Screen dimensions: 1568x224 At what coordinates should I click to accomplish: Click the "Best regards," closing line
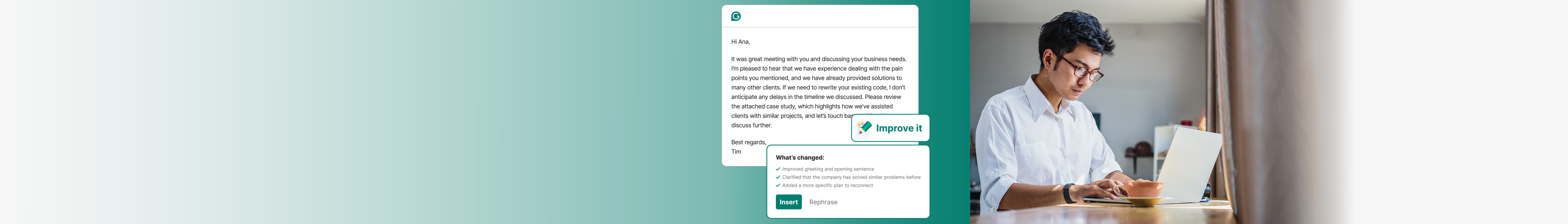[748, 142]
